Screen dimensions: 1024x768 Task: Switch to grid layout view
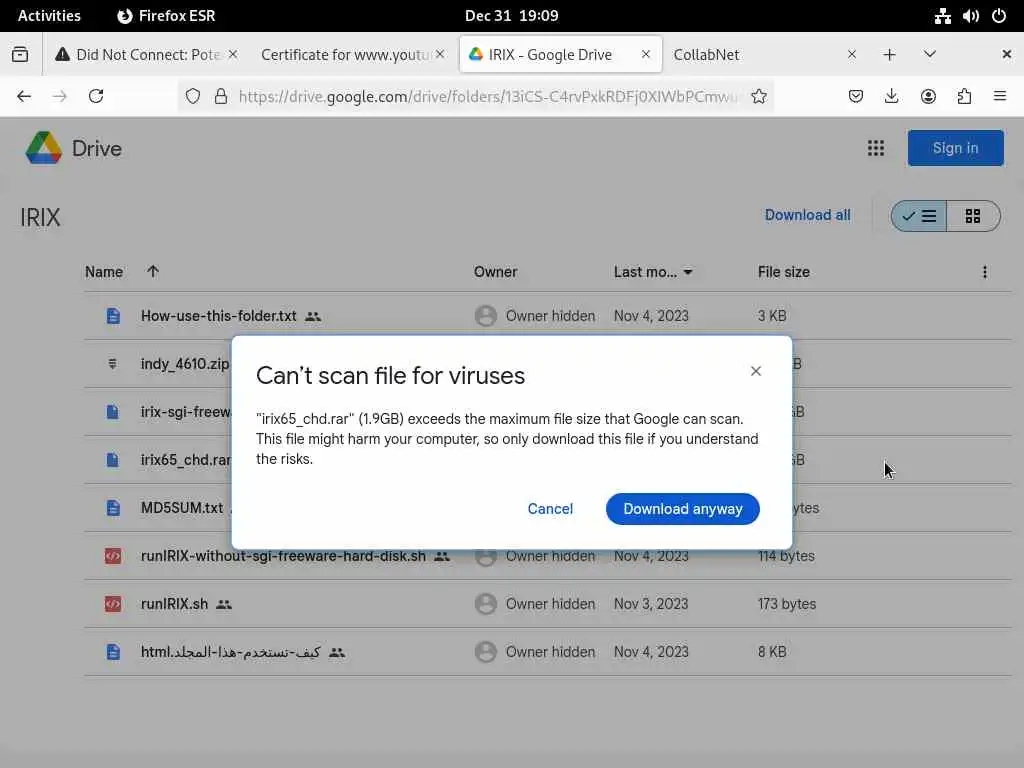(x=973, y=216)
